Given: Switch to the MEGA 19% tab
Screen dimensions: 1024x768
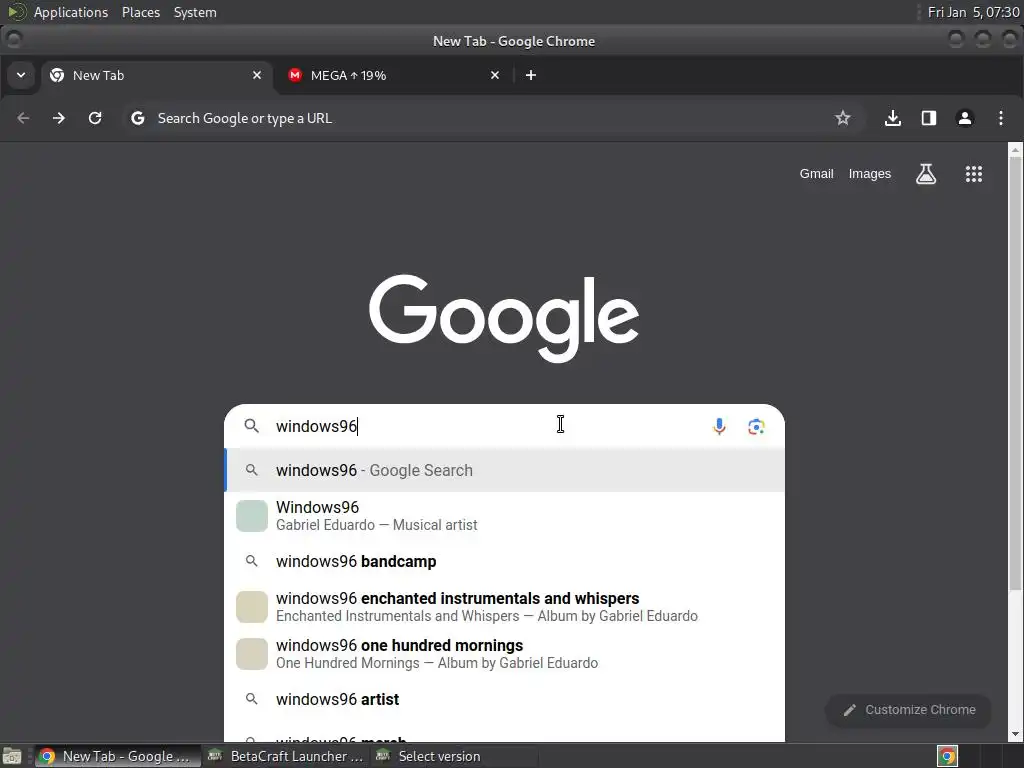Looking at the screenshot, I should click(x=394, y=76).
